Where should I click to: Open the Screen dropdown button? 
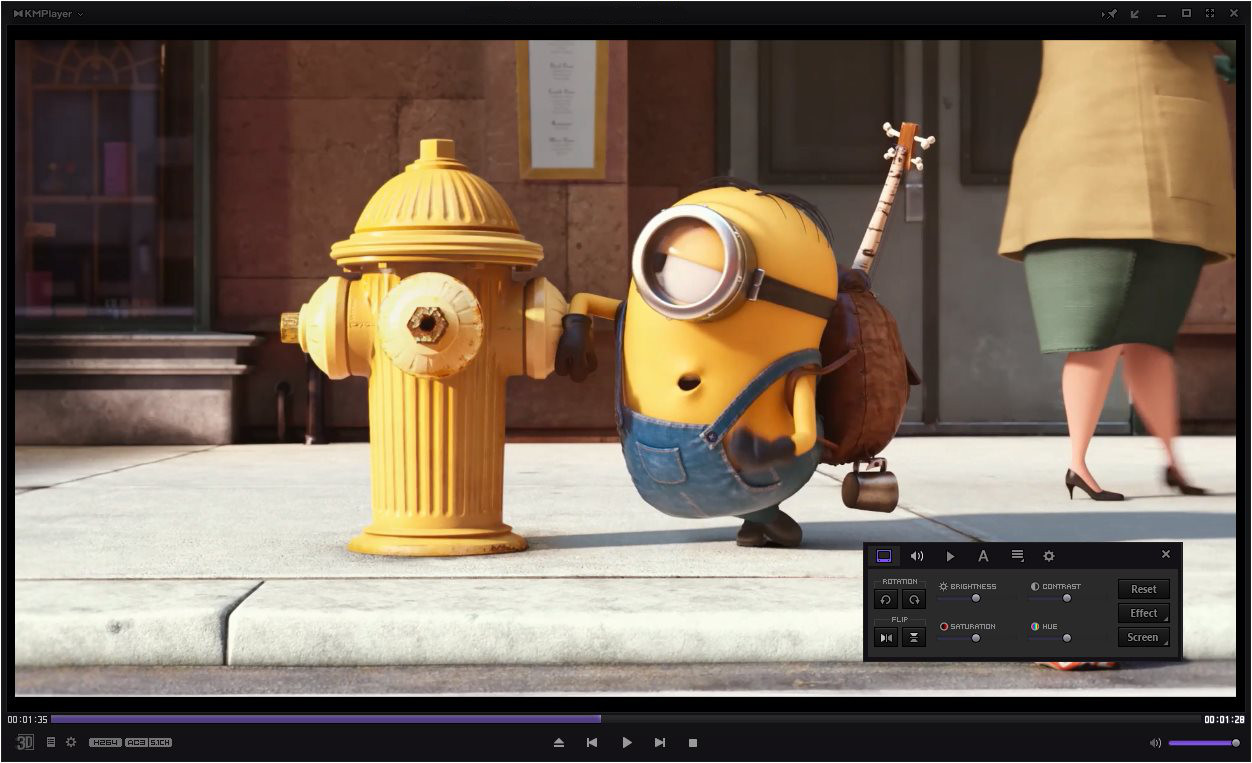(x=1144, y=637)
